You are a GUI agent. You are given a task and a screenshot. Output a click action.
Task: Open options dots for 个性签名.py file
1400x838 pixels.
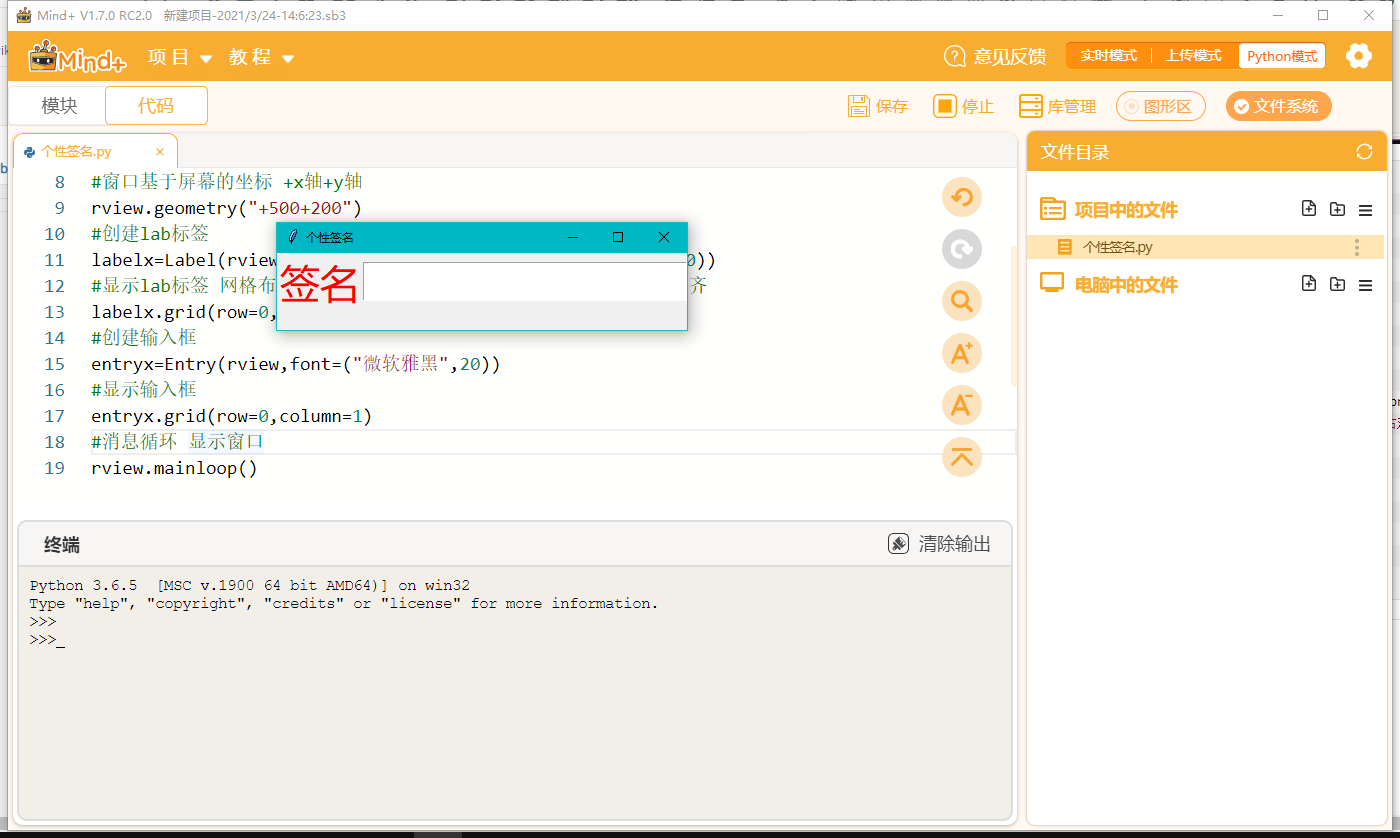1357,247
